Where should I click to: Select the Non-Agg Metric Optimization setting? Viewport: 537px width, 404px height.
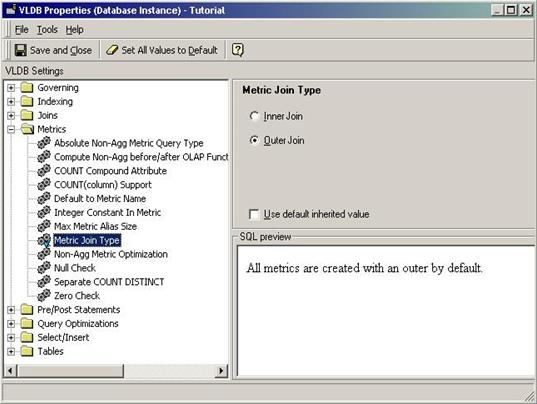point(111,254)
